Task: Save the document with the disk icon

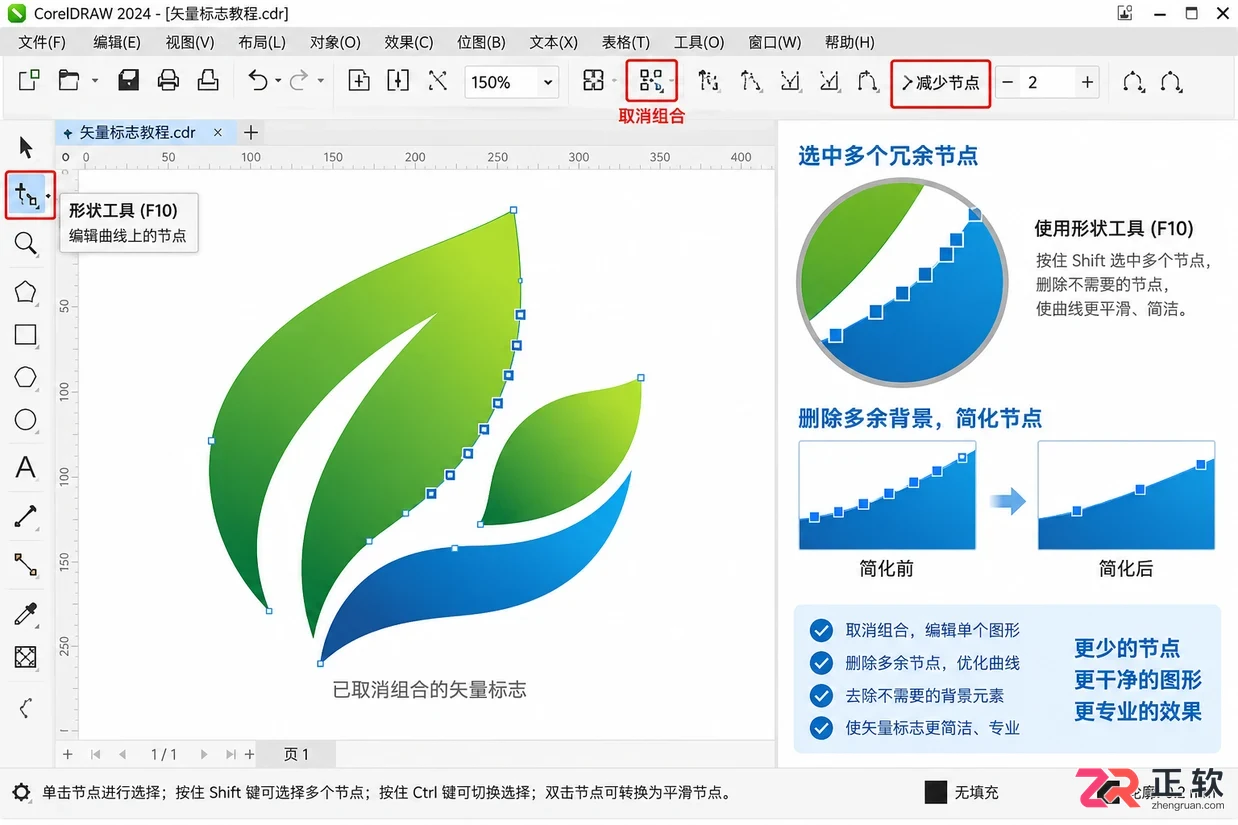Action: coord(129,81)
